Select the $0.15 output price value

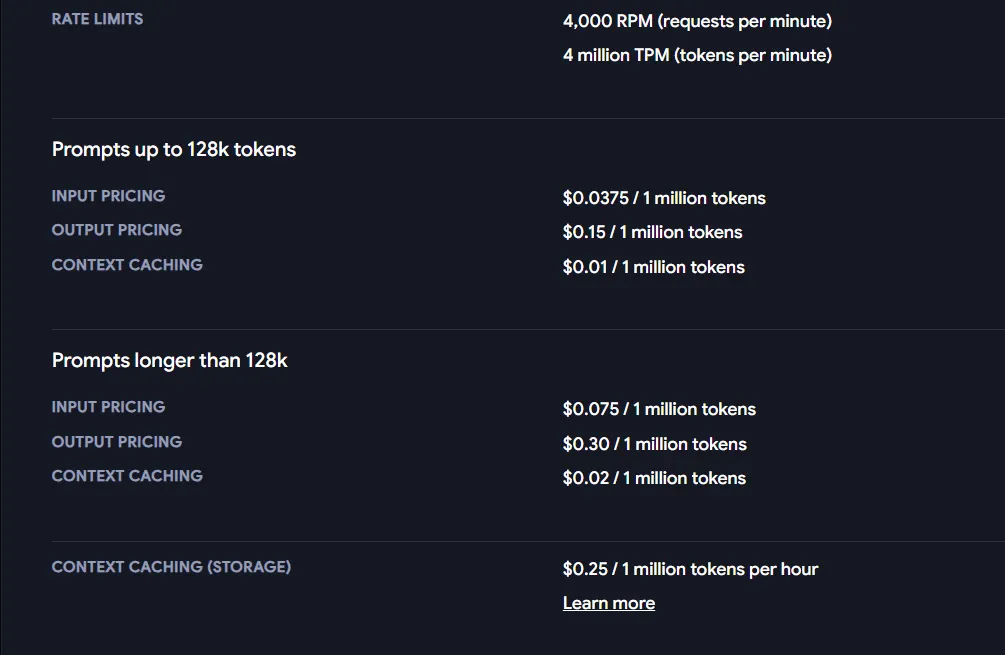tap(652, 232)
